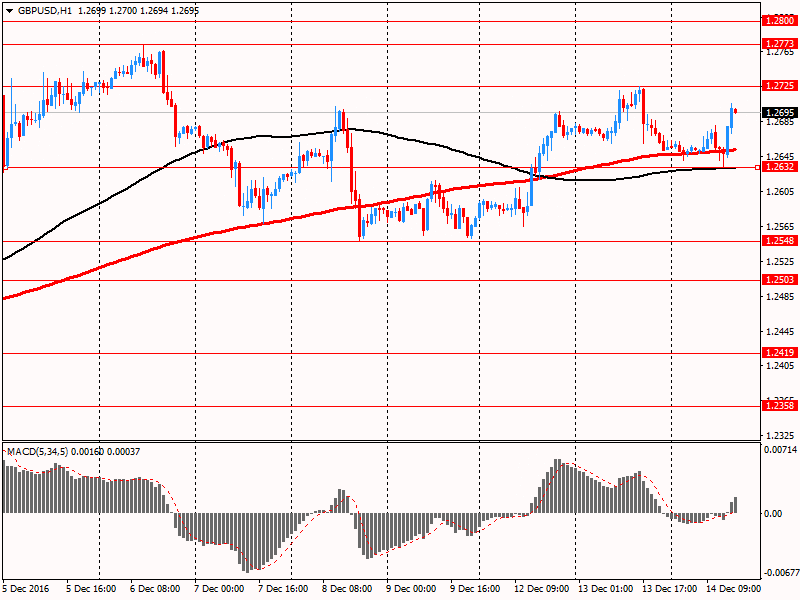Select the 1.2632 price level label
Viewport: 800px width, 600px height.
780,167
